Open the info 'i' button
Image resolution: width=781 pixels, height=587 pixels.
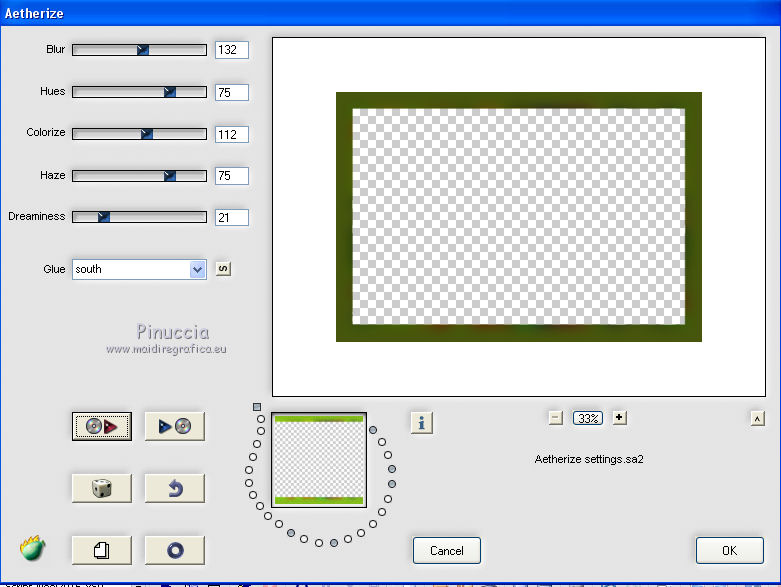pos(421,423)
